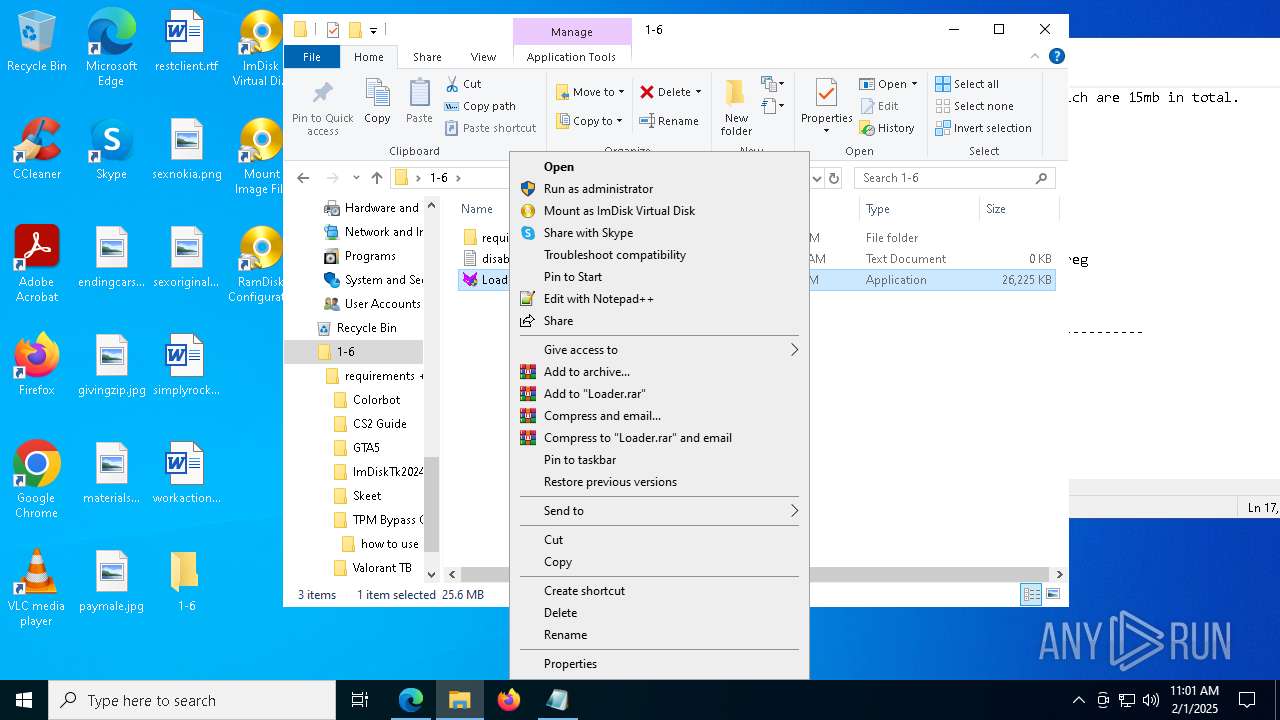Click Select all in the ribbon

tap(967, 84)
